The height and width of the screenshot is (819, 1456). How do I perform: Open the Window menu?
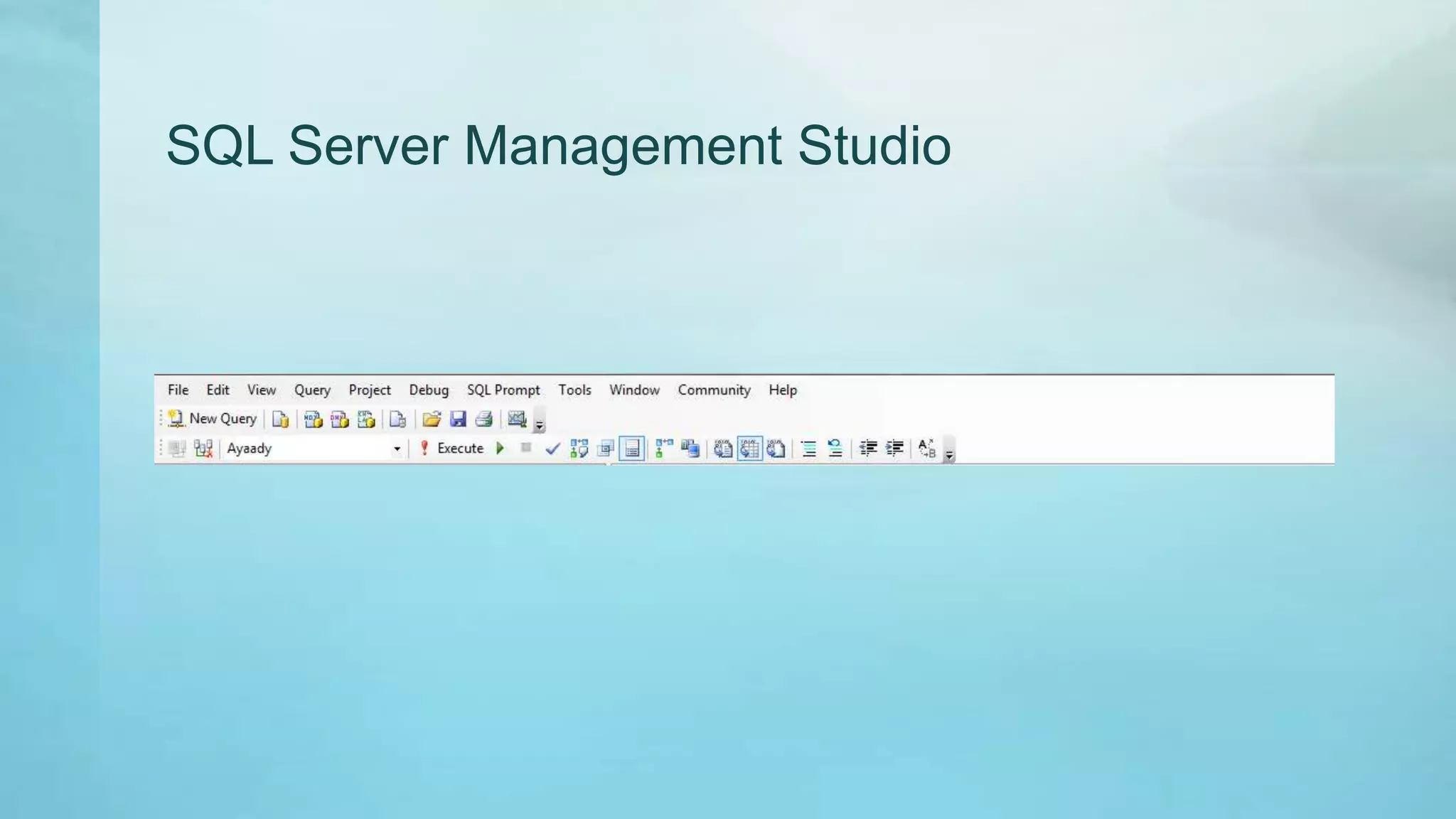[634, 390]
